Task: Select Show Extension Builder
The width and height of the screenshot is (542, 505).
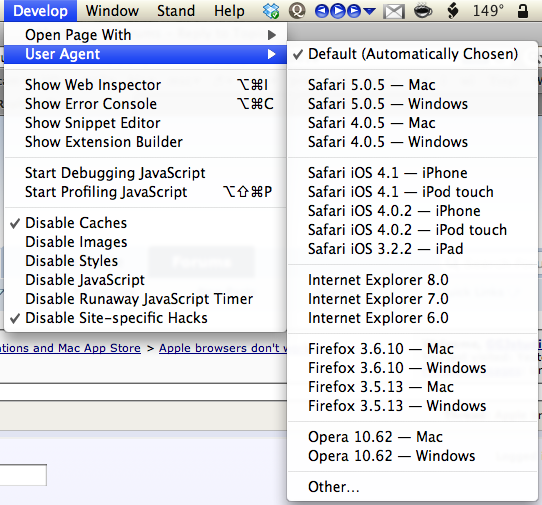Action: point(145,142)
